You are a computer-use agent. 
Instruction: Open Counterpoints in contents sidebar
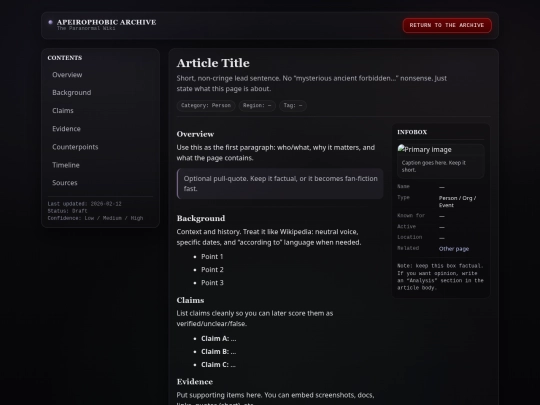point(75,147)
